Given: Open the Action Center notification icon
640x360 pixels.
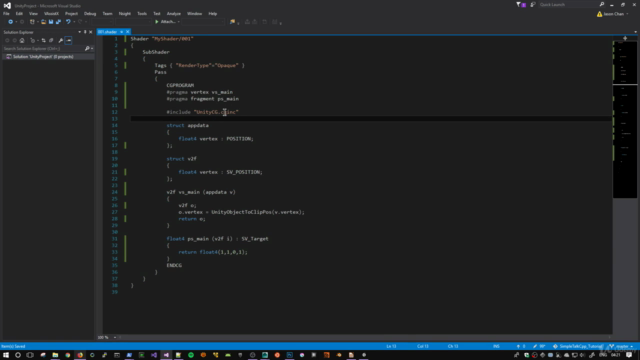Looking at the screenshot, I should click(x=629, y=355).
